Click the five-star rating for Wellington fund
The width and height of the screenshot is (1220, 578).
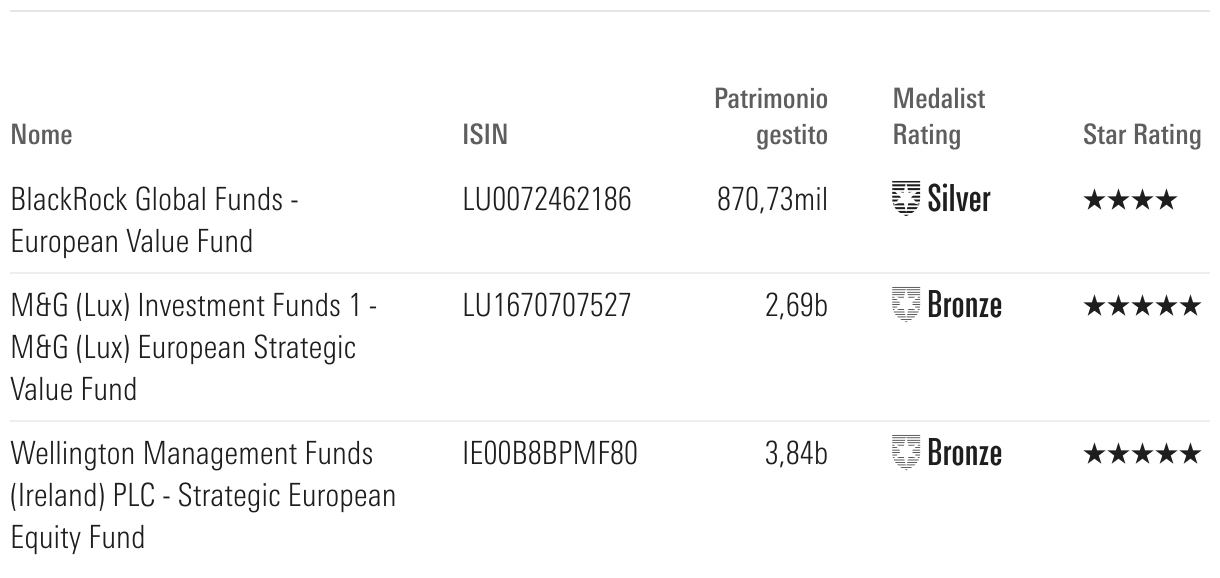(x=1141, y=455)
